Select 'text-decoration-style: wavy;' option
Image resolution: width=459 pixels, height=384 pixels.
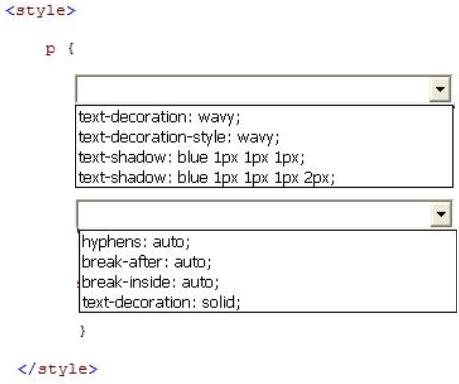(x=179, y=137)
